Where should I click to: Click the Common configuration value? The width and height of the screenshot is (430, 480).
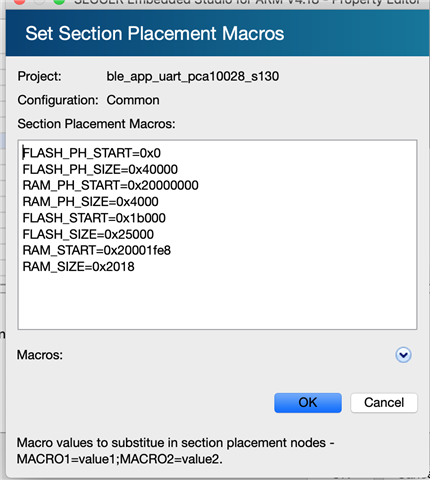tap(133, 100)
